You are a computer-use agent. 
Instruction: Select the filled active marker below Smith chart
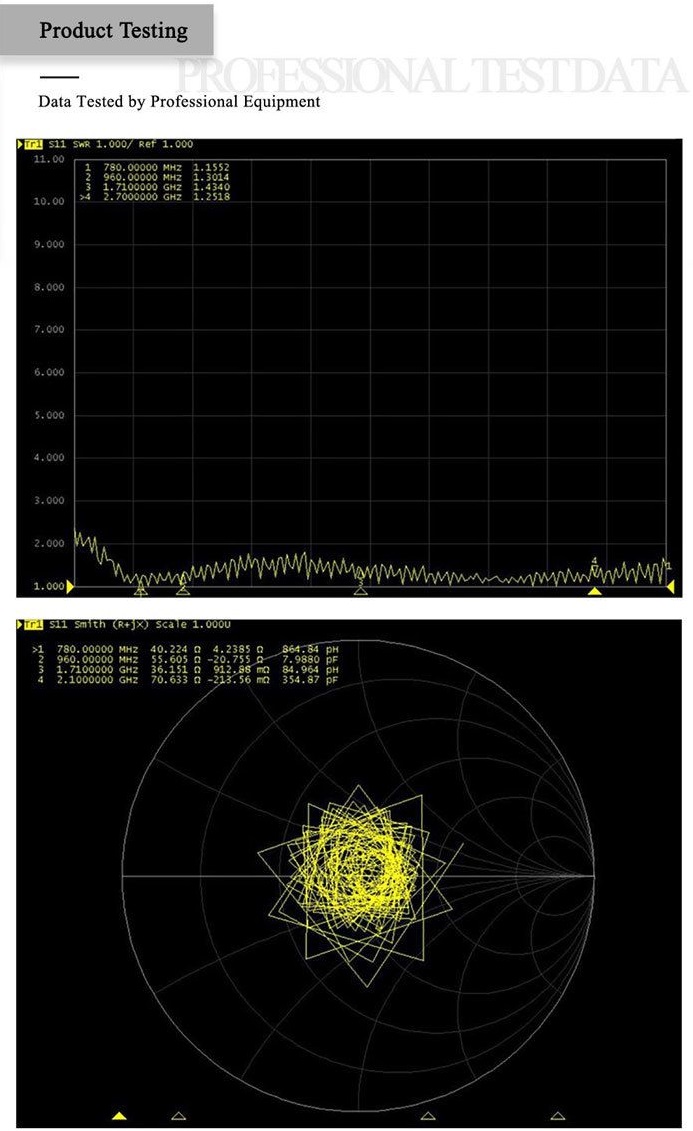[x=120, y=1116]
